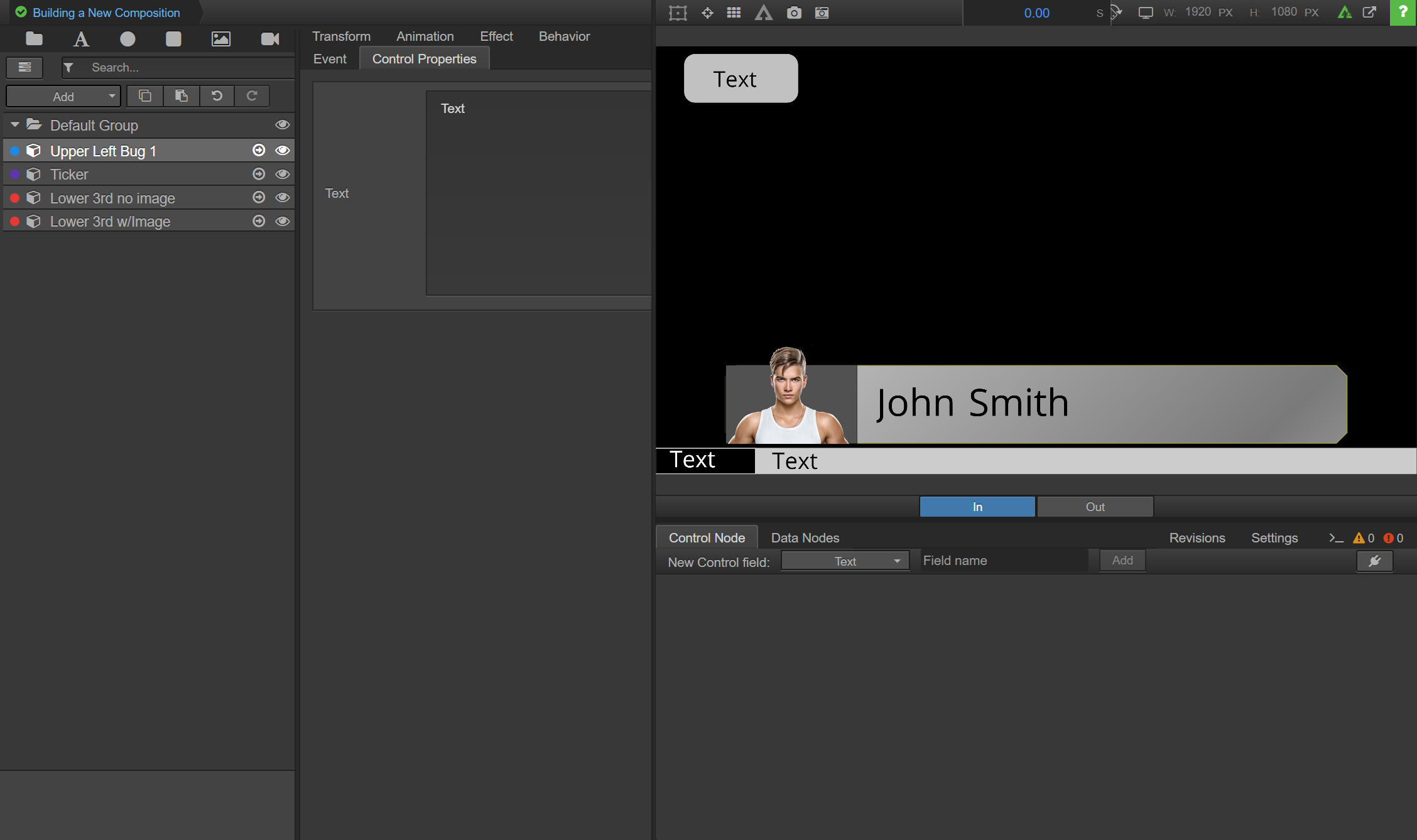The height and width of the screenshot is (840, 1417).
Task: Click the image insert icon
Action: pyautogui.click(x=220, y=40)
